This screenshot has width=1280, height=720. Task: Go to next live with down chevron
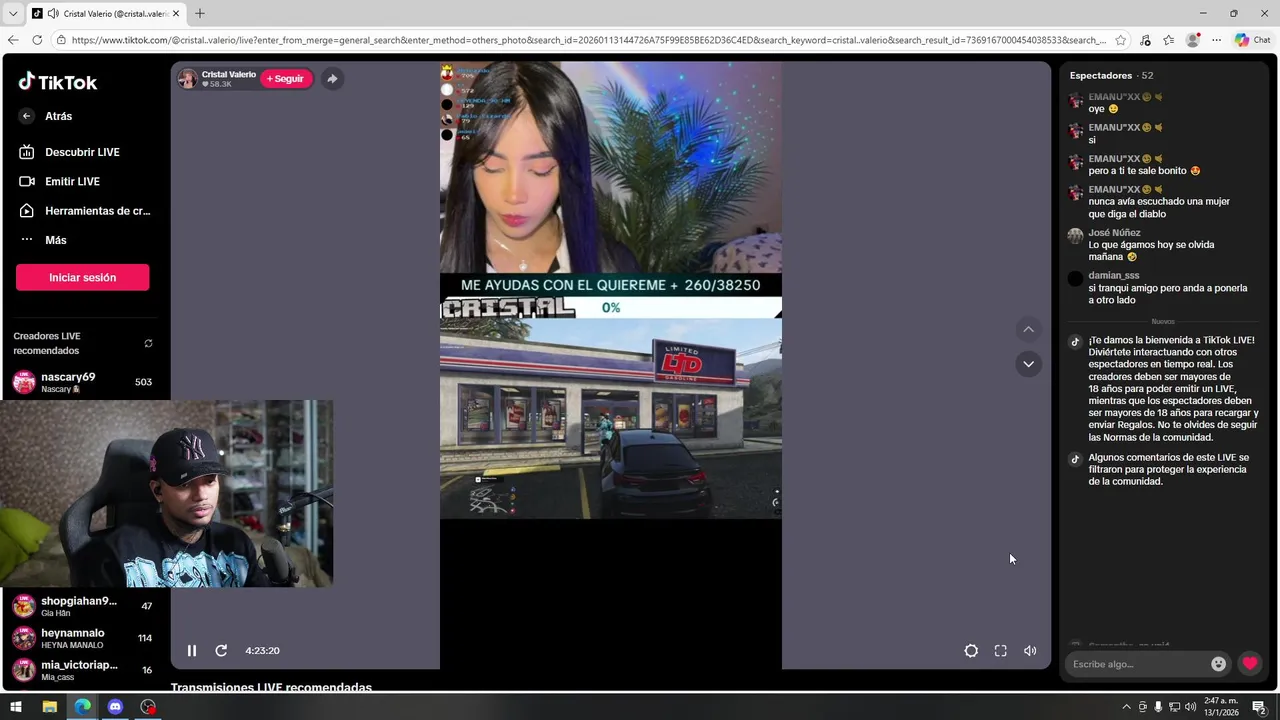click(x=1028, y=364)
